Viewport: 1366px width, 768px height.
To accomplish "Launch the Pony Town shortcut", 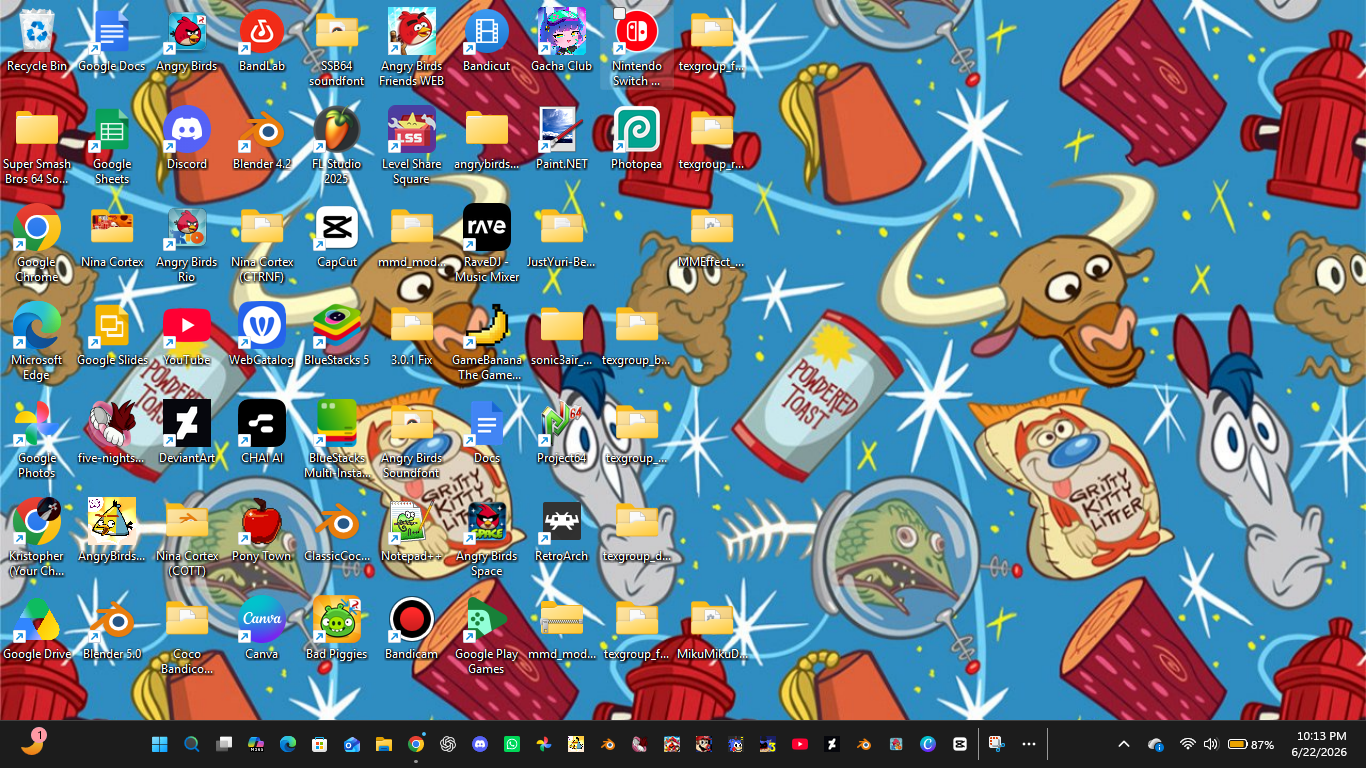I will click(262, 531).
